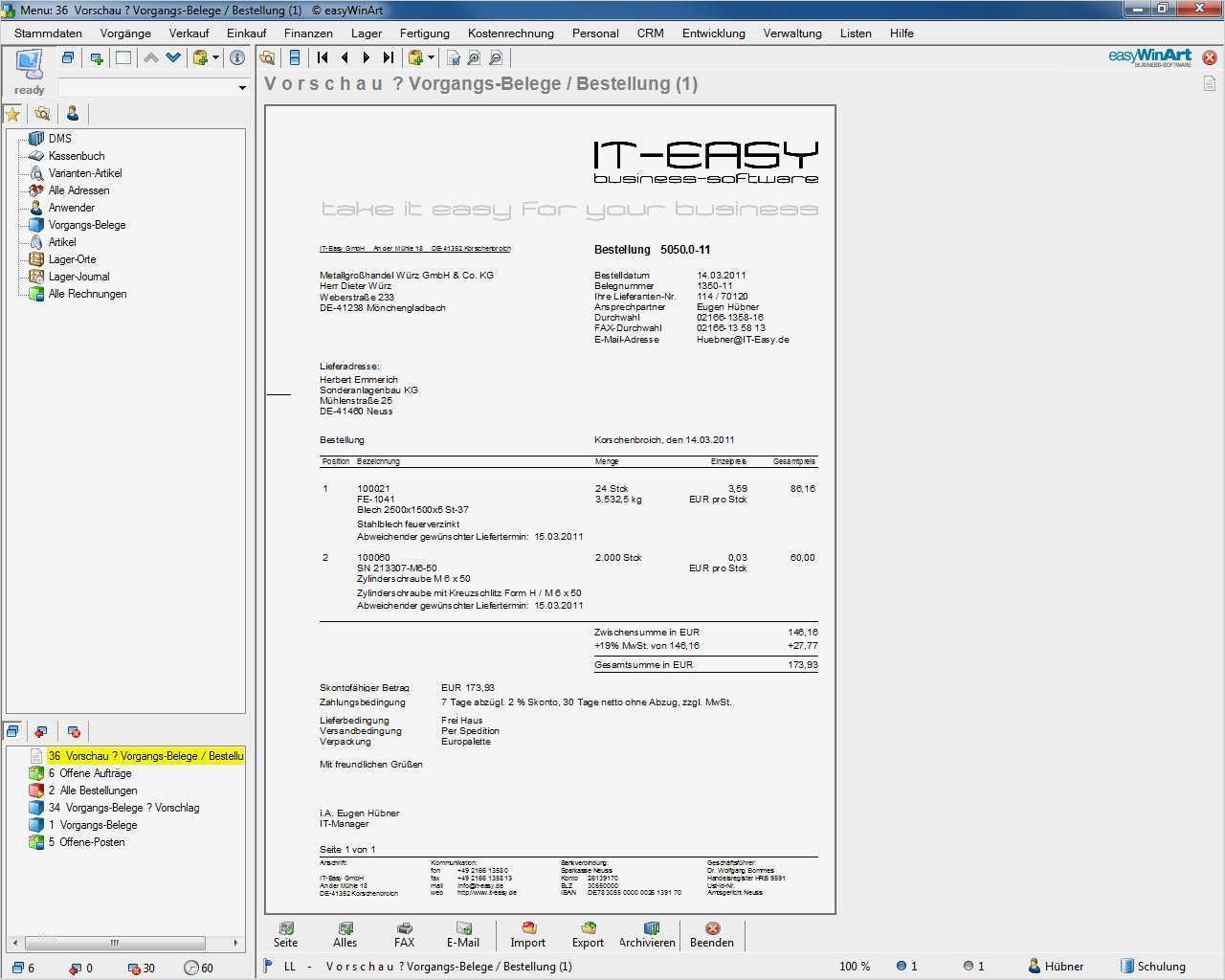Click the horizontal scrollbar in windows list
Viewport: 1225px width, 980px height.
(114, 943)
